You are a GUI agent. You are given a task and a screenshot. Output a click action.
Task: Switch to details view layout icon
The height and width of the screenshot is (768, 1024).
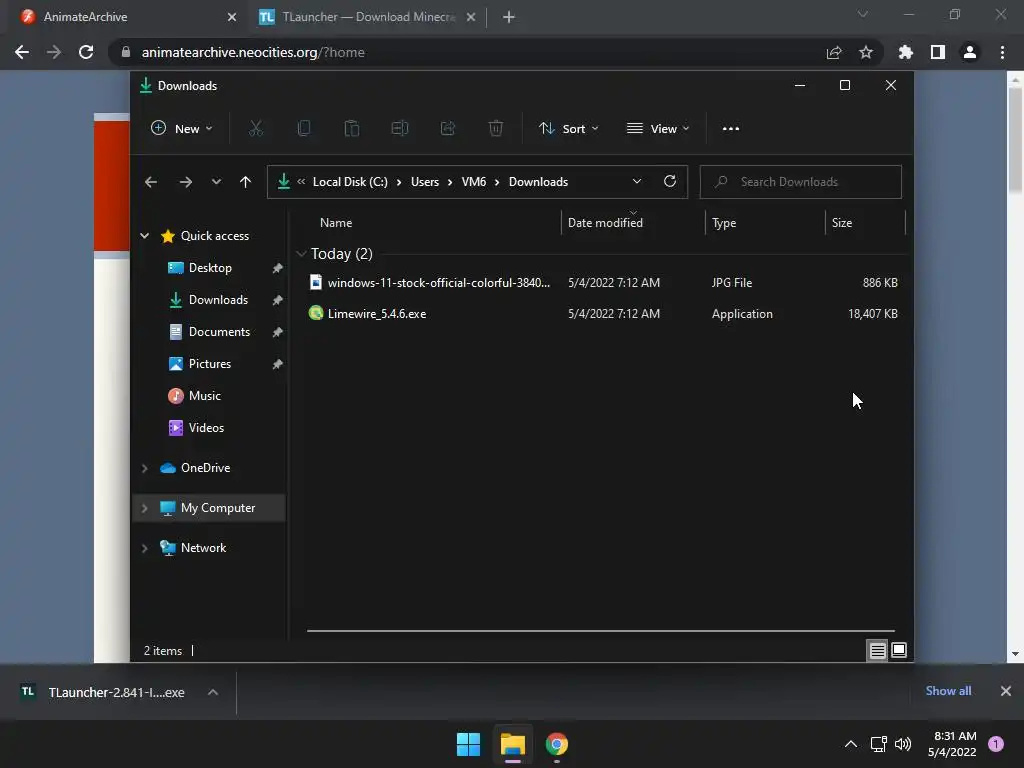(877, 650)
